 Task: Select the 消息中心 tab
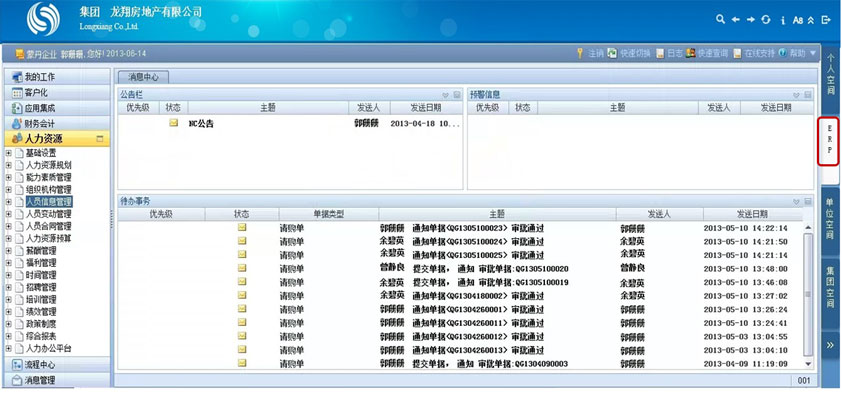point(144,76)
